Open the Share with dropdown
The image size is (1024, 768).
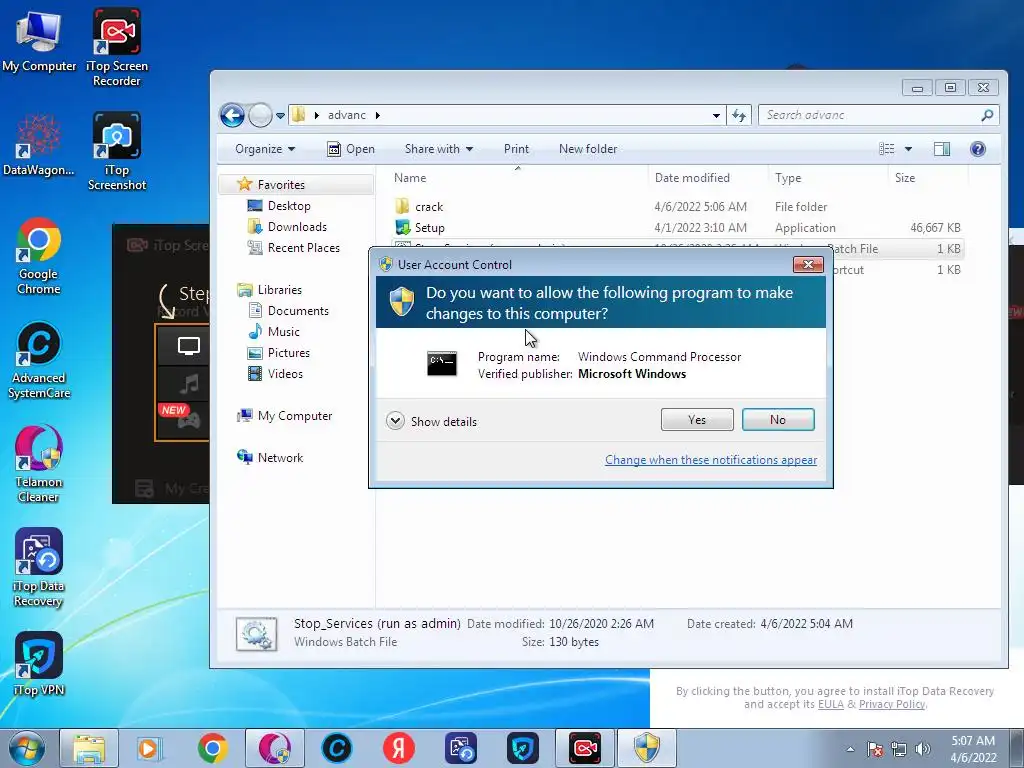438,149
